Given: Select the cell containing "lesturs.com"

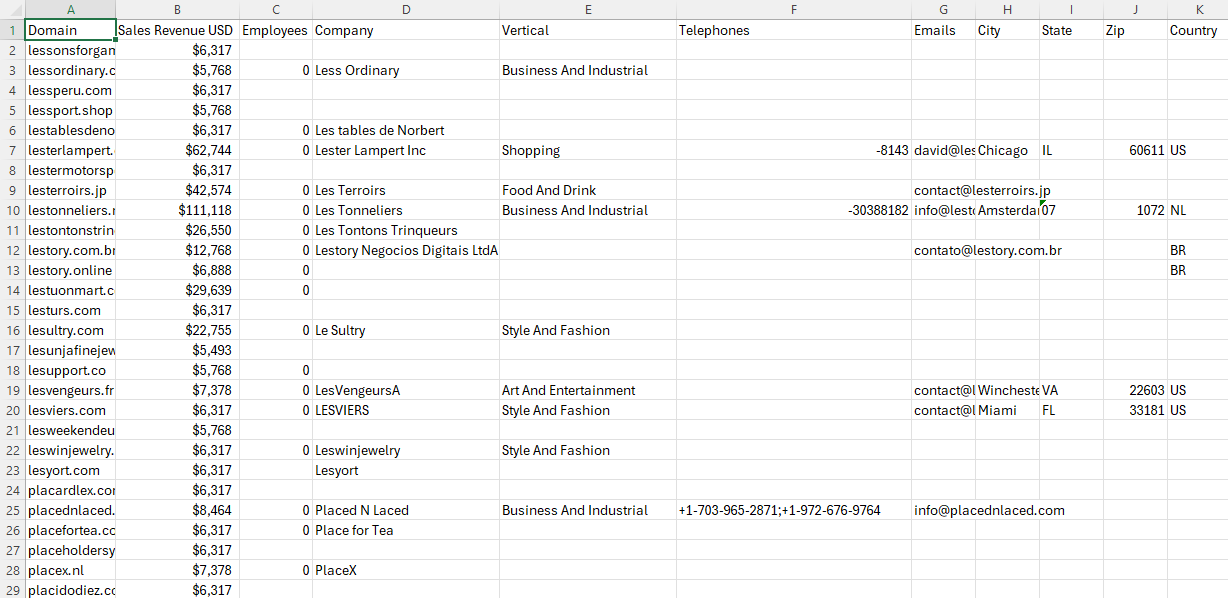Looking at the screenshot, I should pos(70,310).
